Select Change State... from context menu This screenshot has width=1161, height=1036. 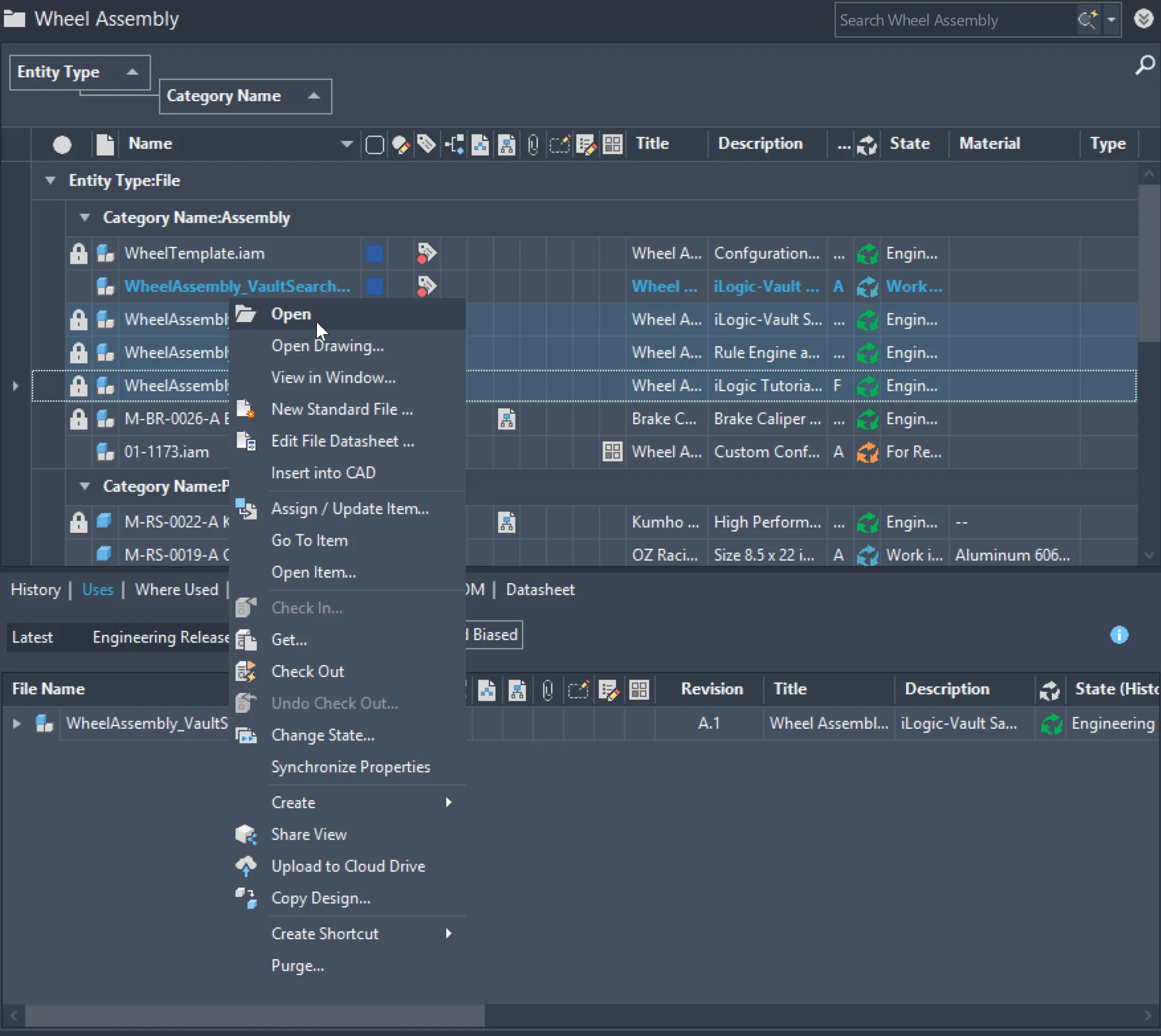click(x=322, y=736)
